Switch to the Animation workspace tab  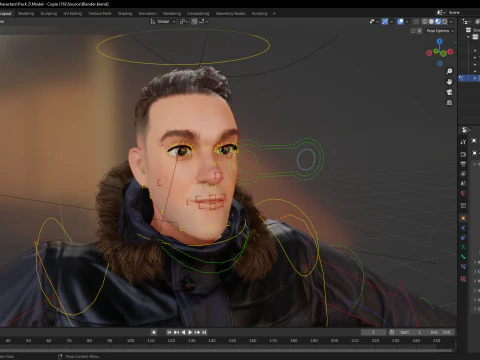148,14
